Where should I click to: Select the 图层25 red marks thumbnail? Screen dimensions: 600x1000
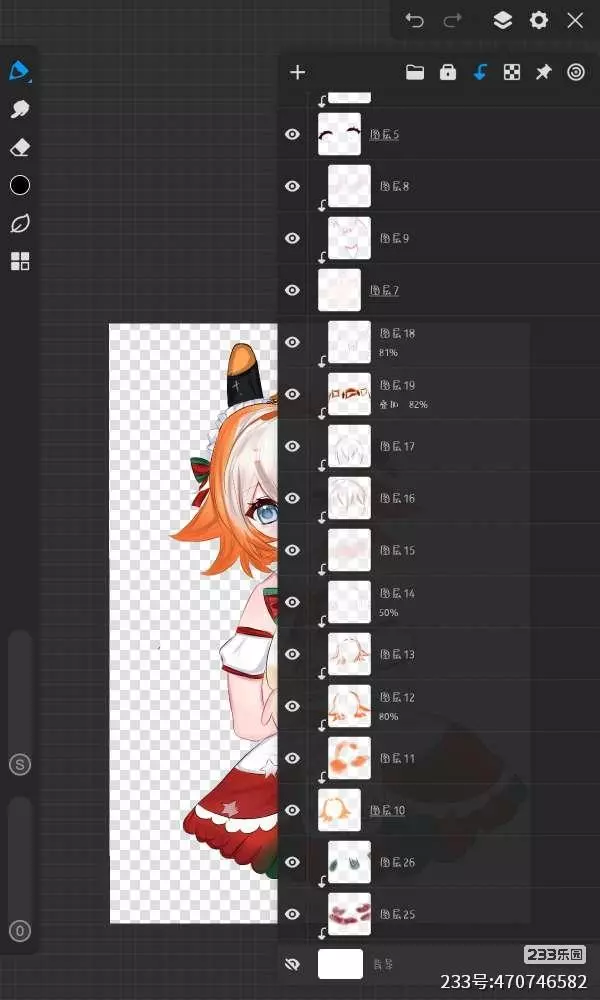349,914
